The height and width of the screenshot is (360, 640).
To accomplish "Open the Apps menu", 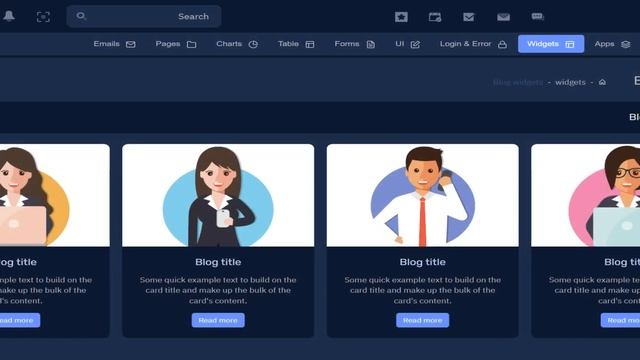I will pos(612,44).
